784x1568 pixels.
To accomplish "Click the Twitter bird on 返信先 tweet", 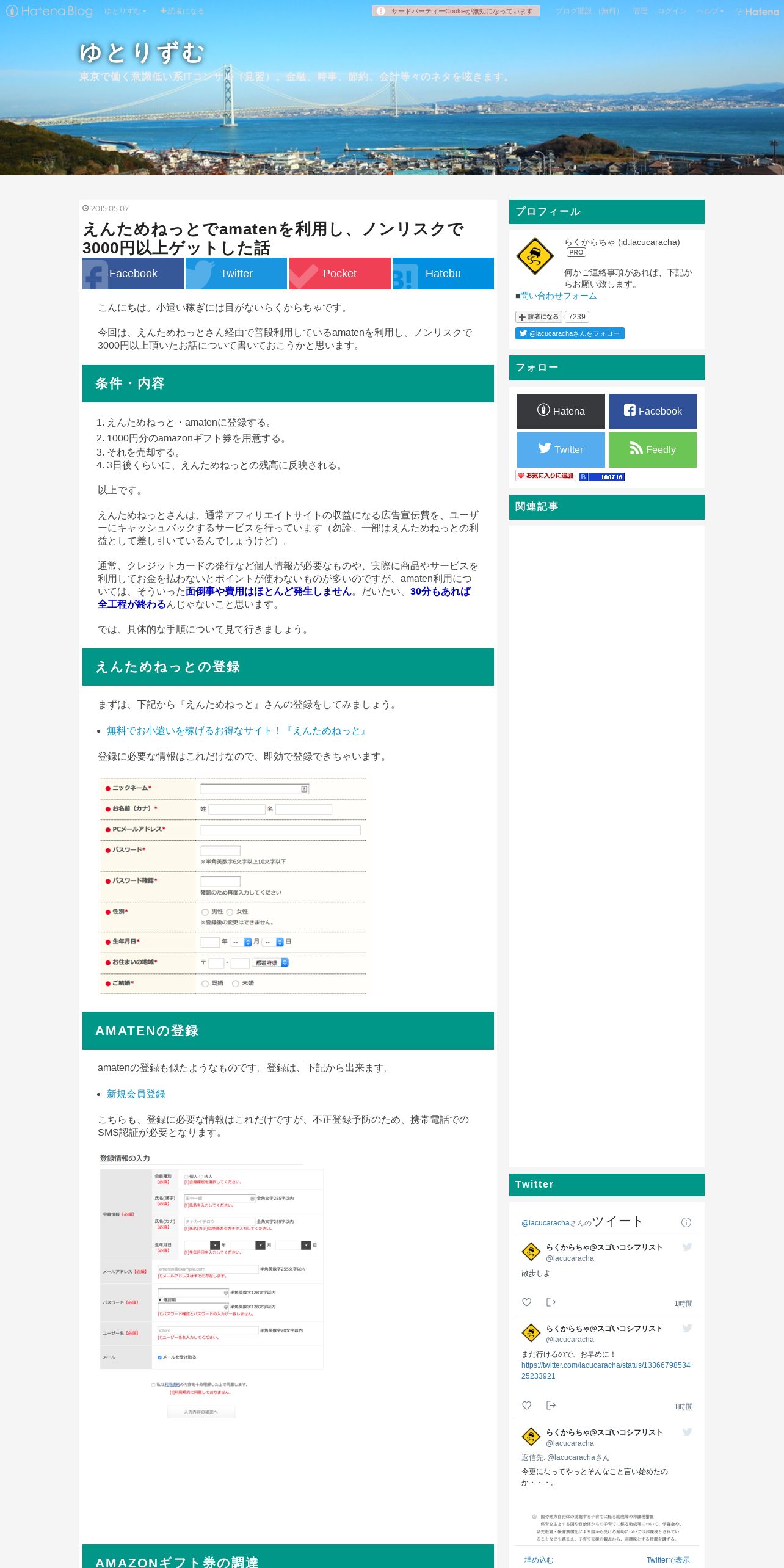I will [x=687, y=1432].
